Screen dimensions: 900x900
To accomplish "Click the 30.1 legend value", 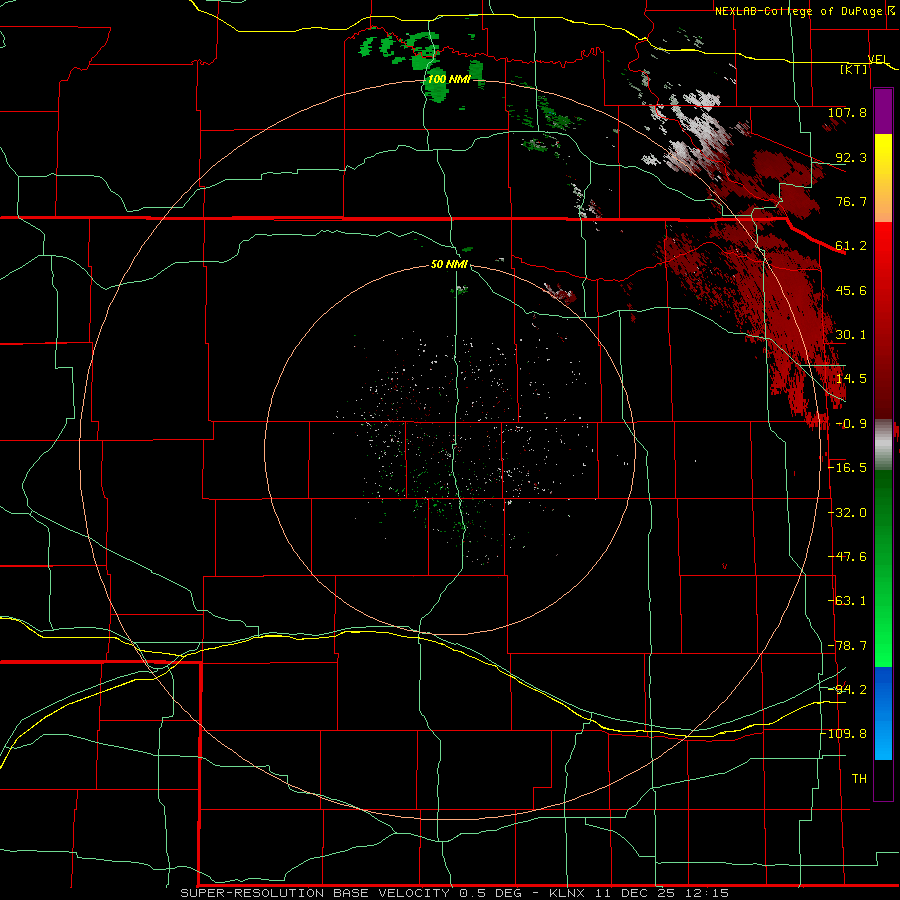I will coord(851,335).
